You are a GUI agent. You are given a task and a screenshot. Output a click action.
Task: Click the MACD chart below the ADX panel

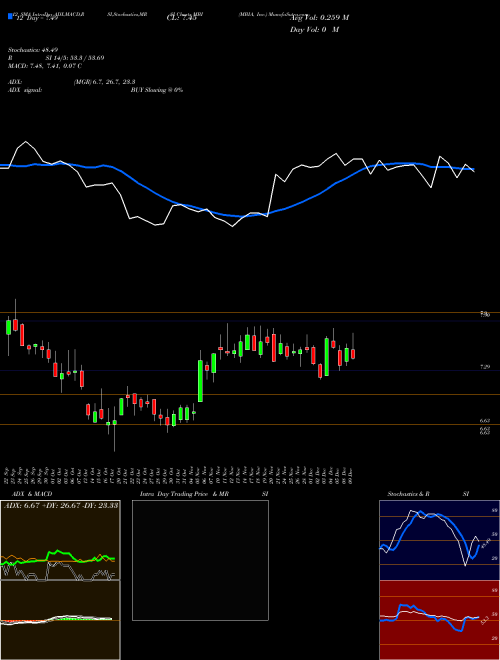60,620
